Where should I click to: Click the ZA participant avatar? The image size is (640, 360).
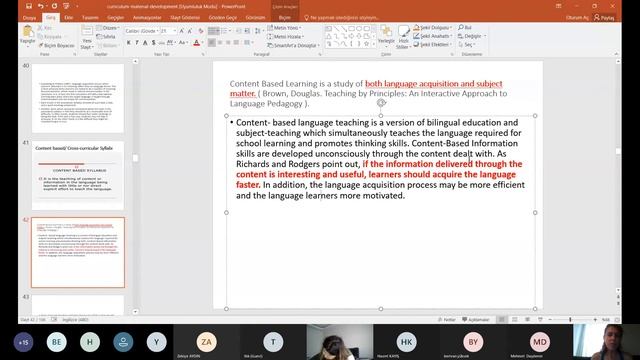(x=207, y=342)
